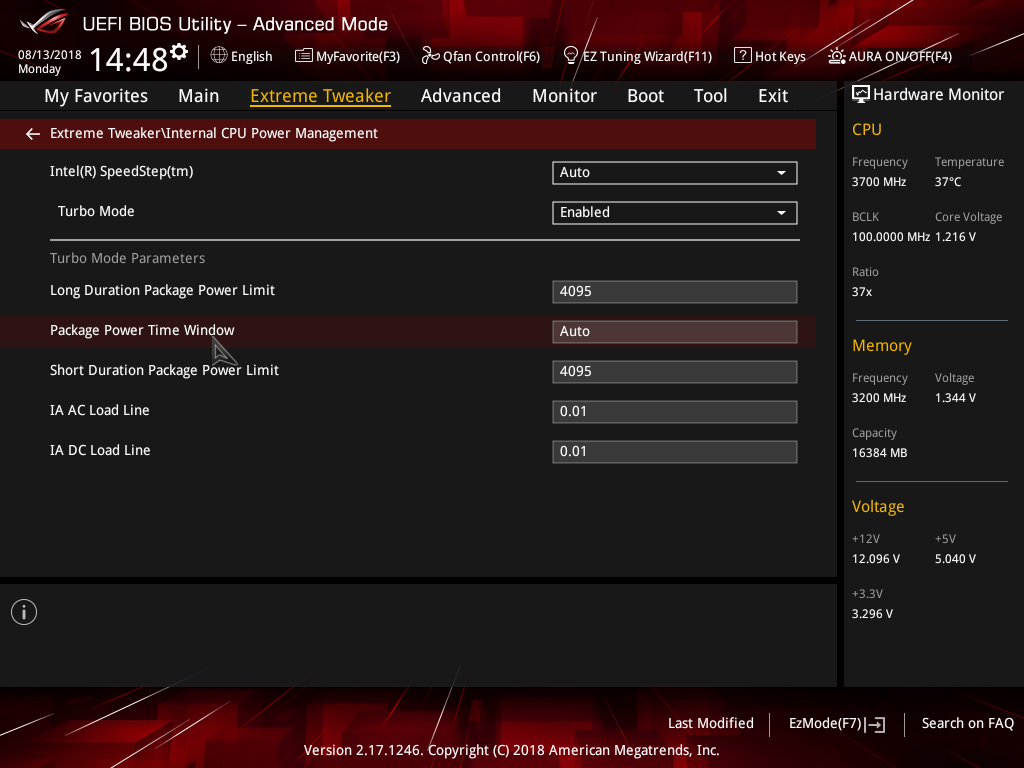
Task: Click +5V reading 5.040 V
Action: [955, 559]
